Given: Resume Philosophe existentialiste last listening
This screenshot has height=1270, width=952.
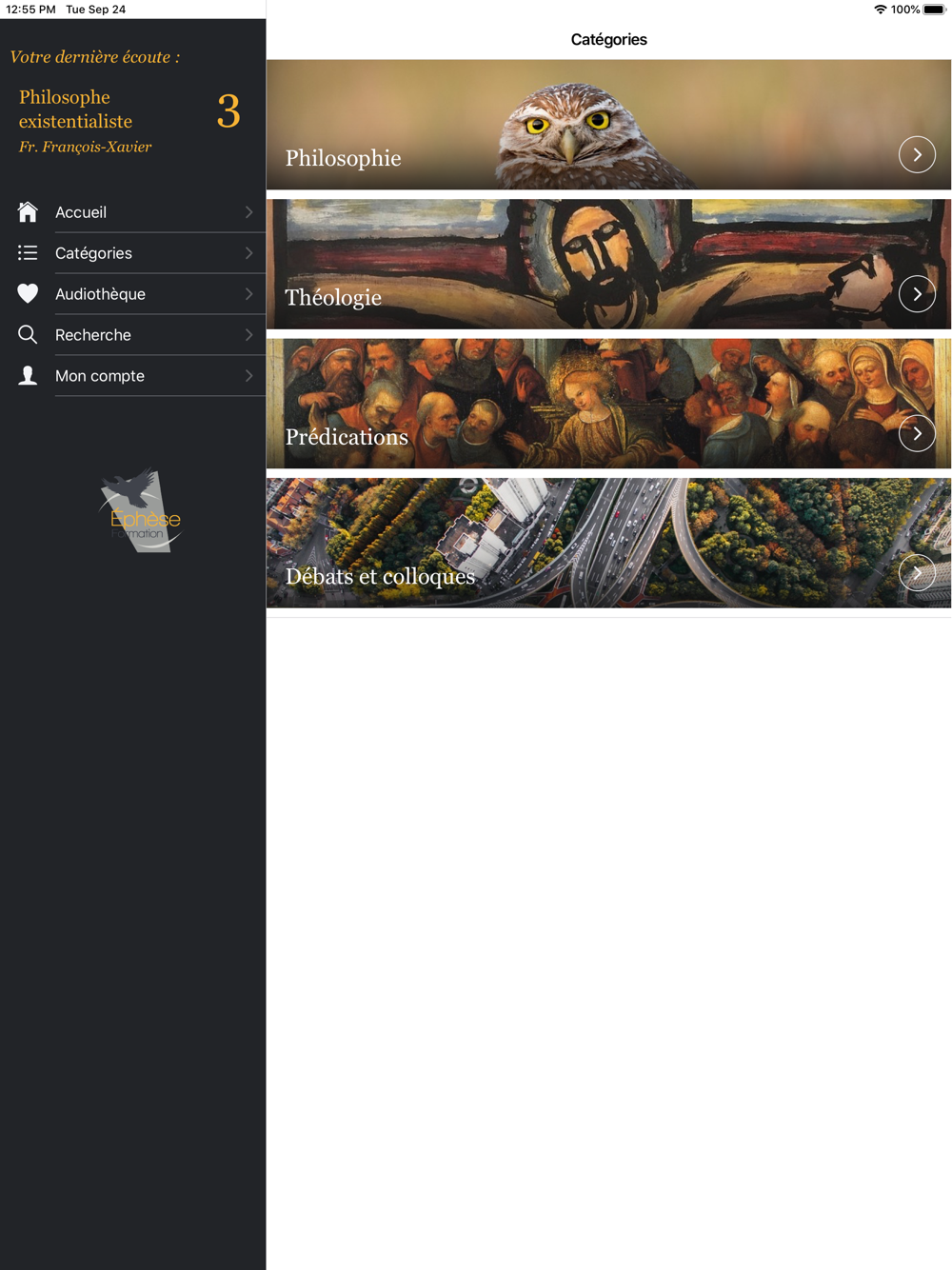Looking at the screenshot, I should (75, 109).
